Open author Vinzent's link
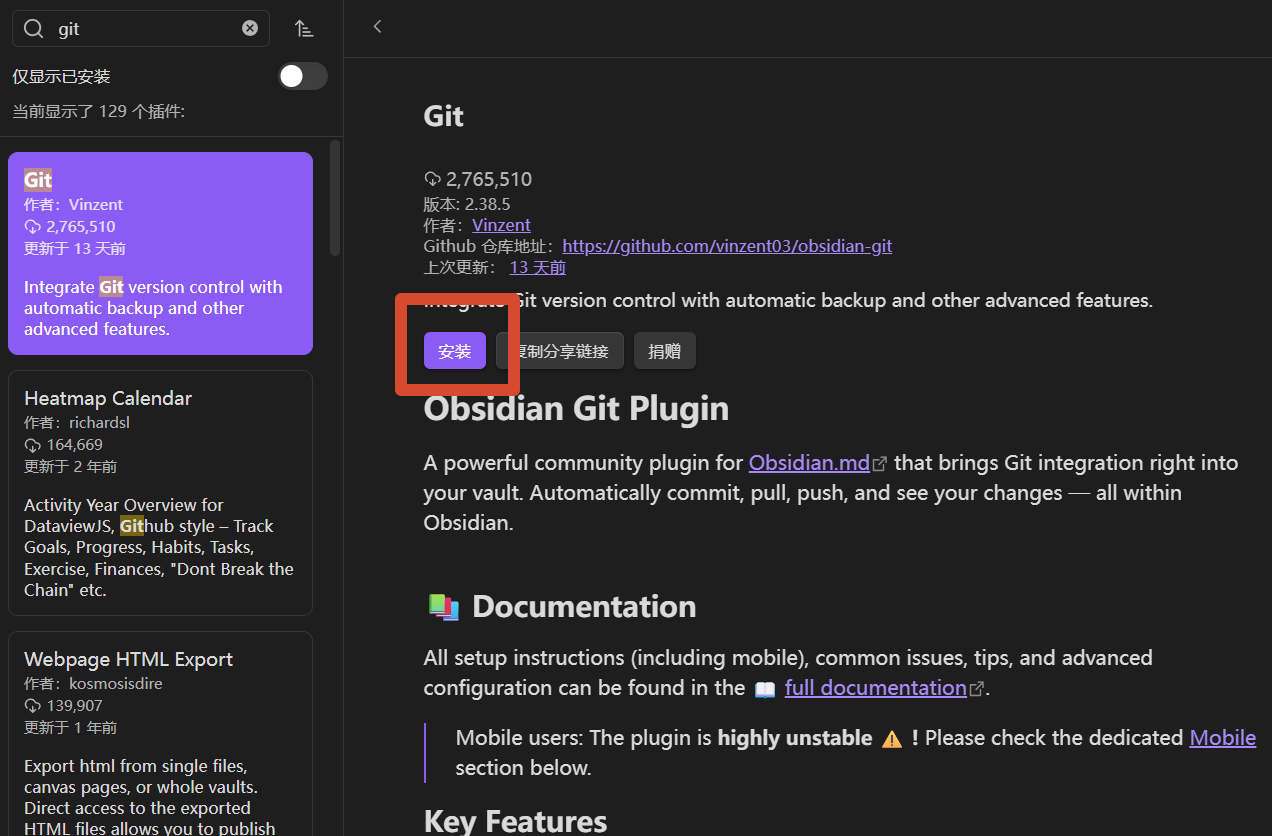 click(x=501, y=225)
